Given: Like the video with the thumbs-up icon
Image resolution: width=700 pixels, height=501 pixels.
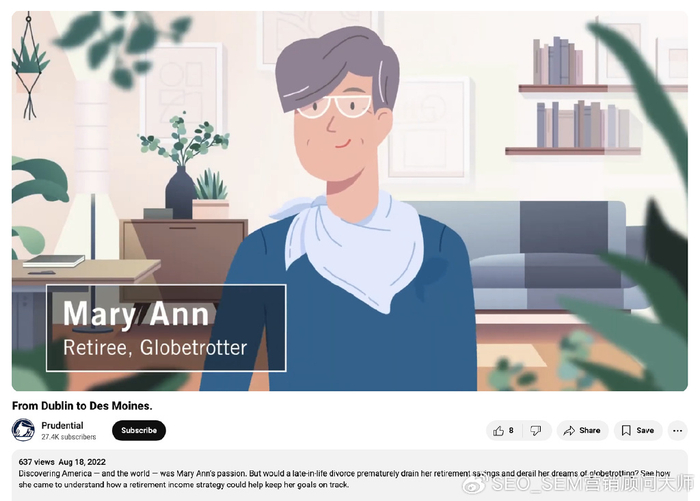Looking at the screenshot, I should (498, 430).
